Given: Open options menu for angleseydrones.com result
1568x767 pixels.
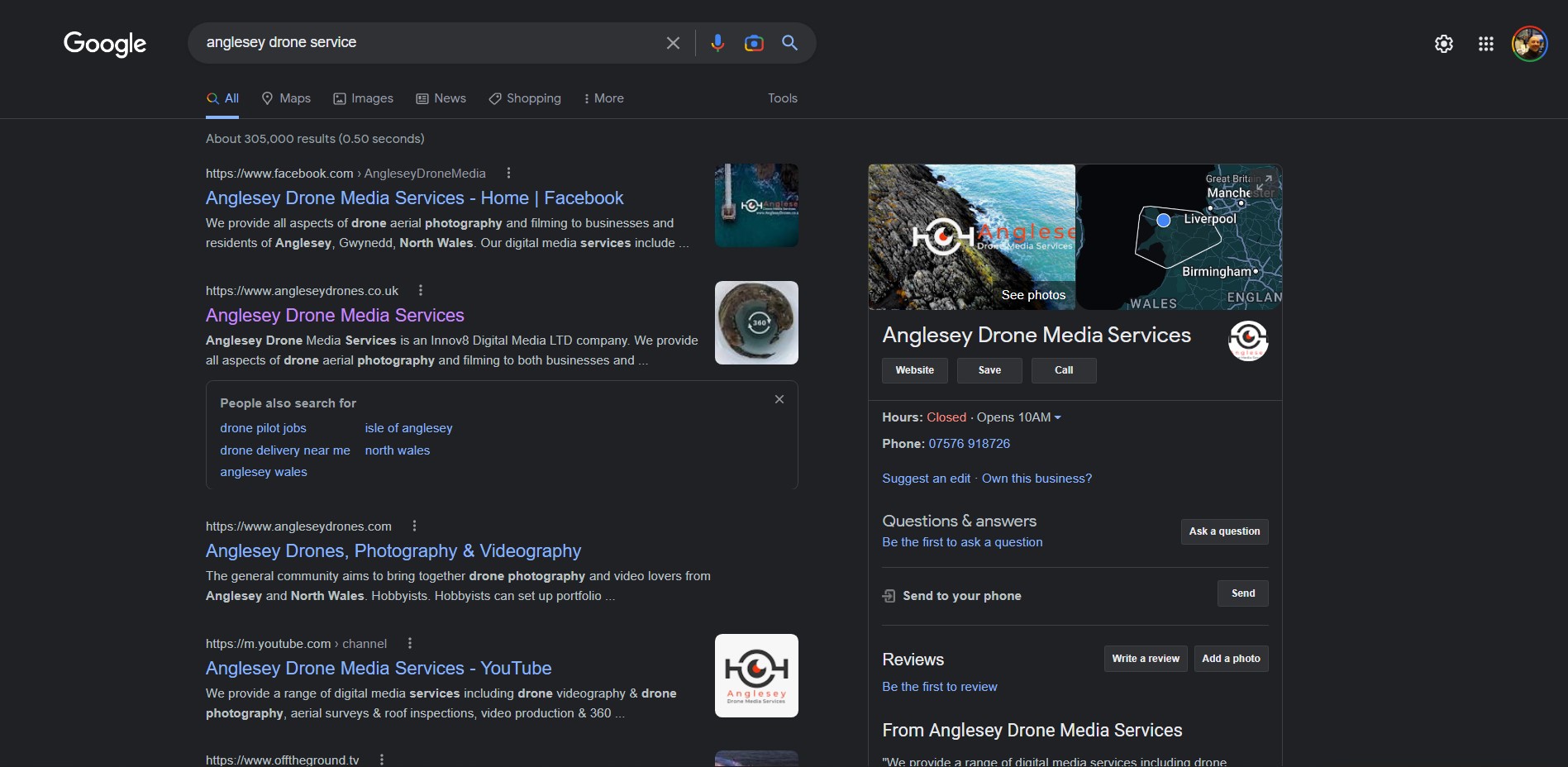Looking at the screenshot, I should tap(414, 526).
